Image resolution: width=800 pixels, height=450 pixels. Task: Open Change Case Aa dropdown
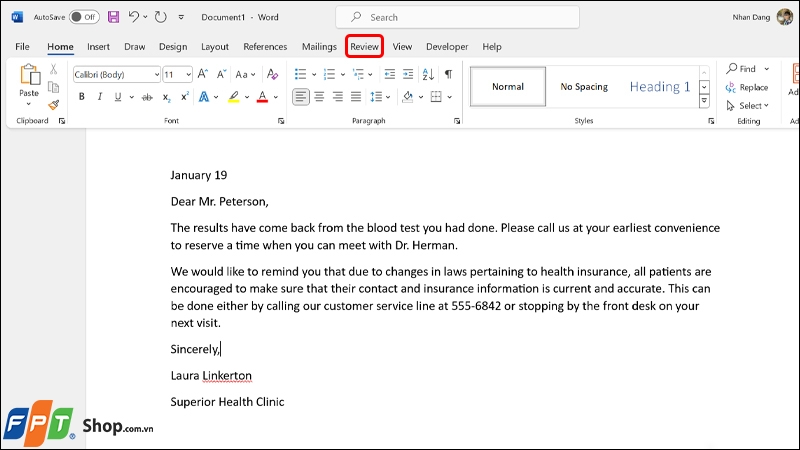pyautogui.click(x=245, y=74)
